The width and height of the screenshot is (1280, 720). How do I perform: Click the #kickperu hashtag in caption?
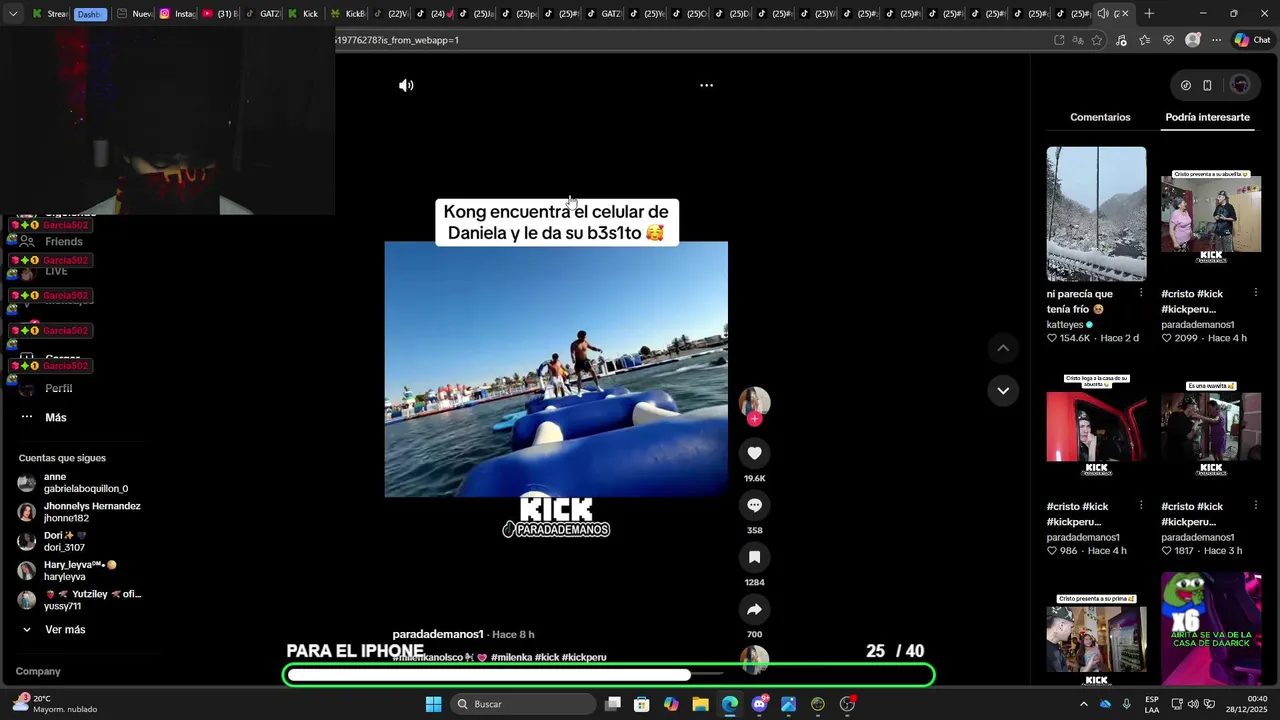584,657
